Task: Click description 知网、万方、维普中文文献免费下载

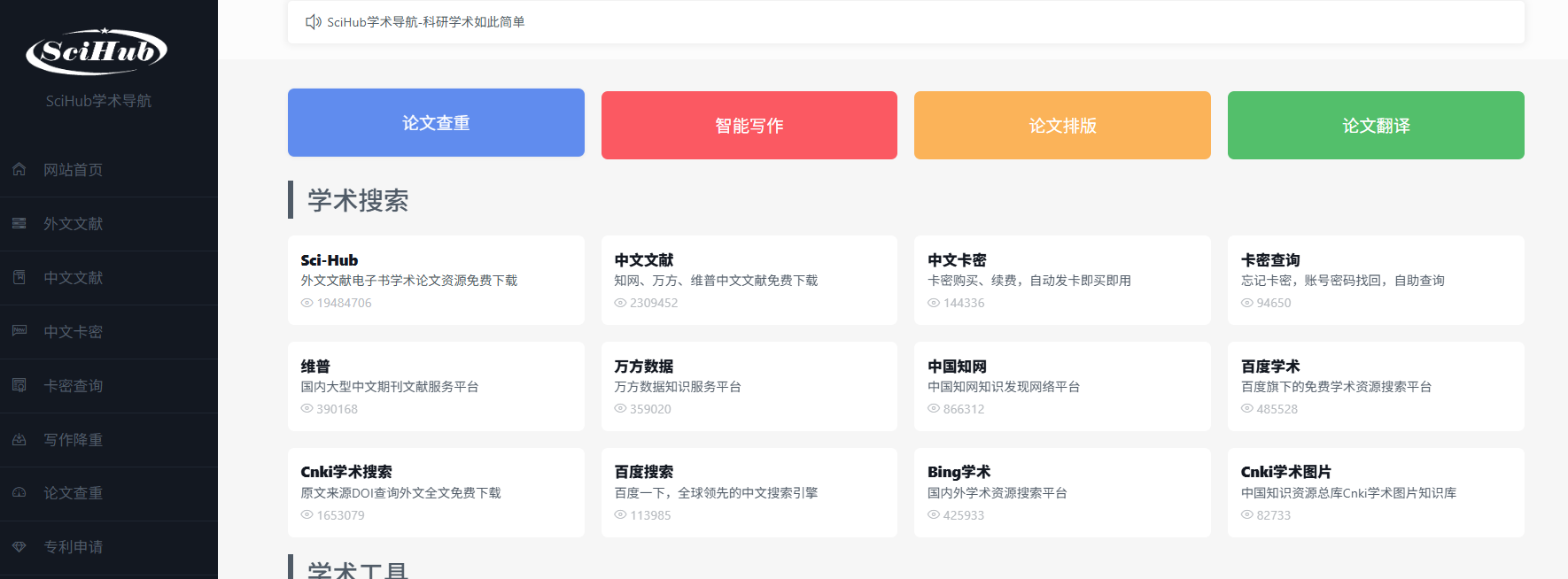Action: (716, 281)
